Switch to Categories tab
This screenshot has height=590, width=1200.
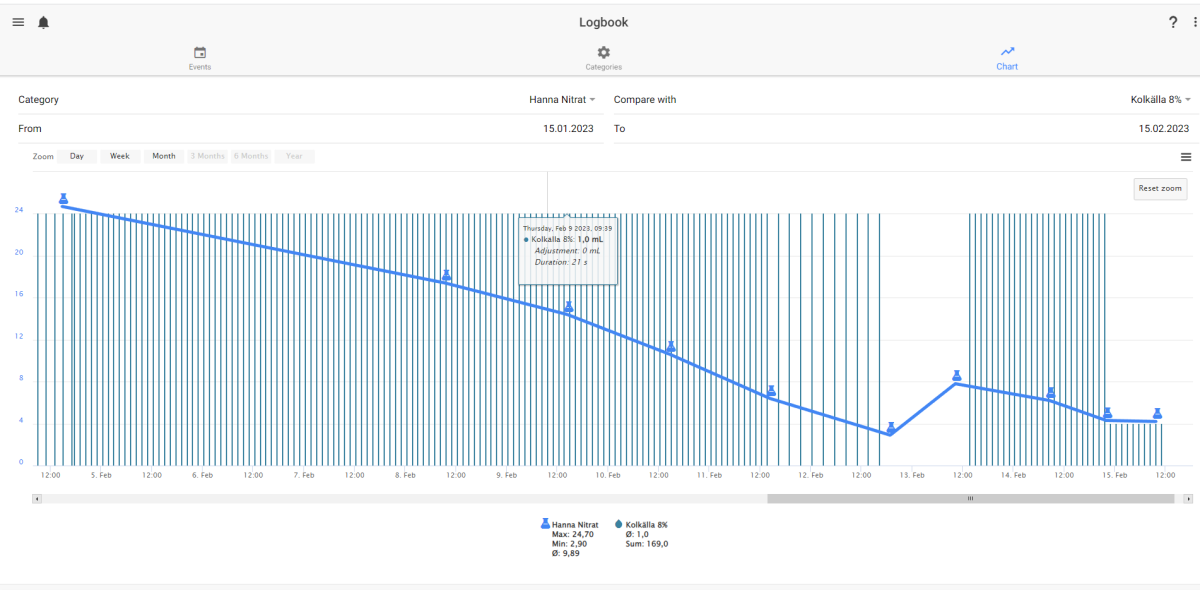pos(604,59)
